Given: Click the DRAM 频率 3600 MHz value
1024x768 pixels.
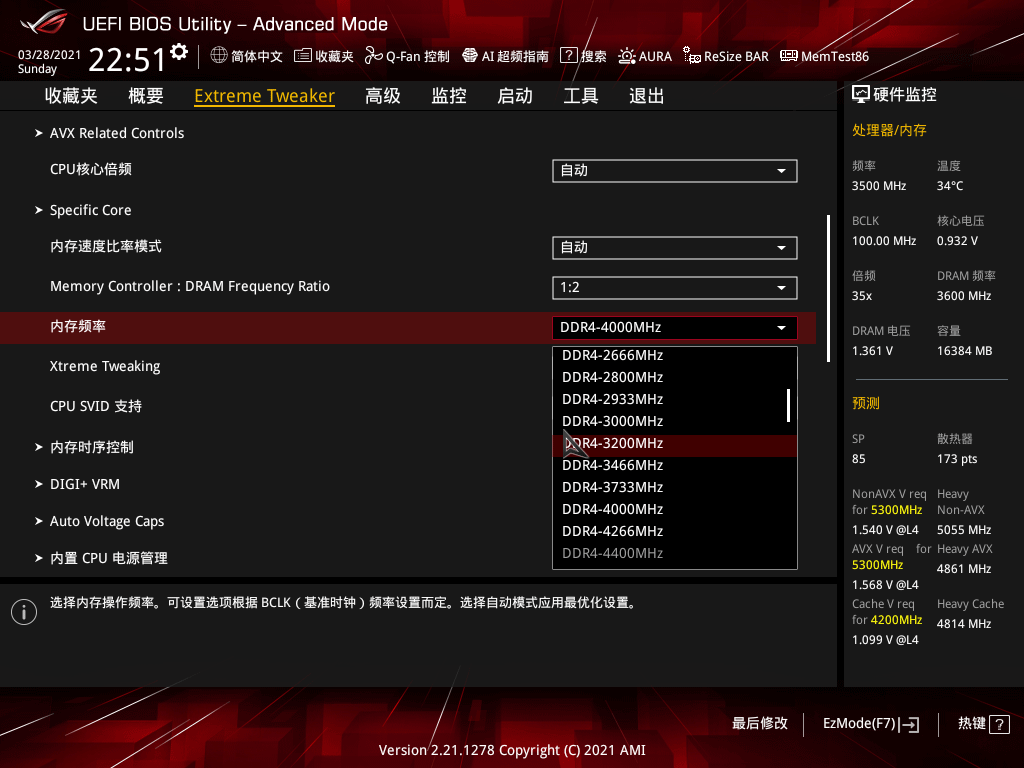Looking at the screenshot, I should click(x=964, y=296).
